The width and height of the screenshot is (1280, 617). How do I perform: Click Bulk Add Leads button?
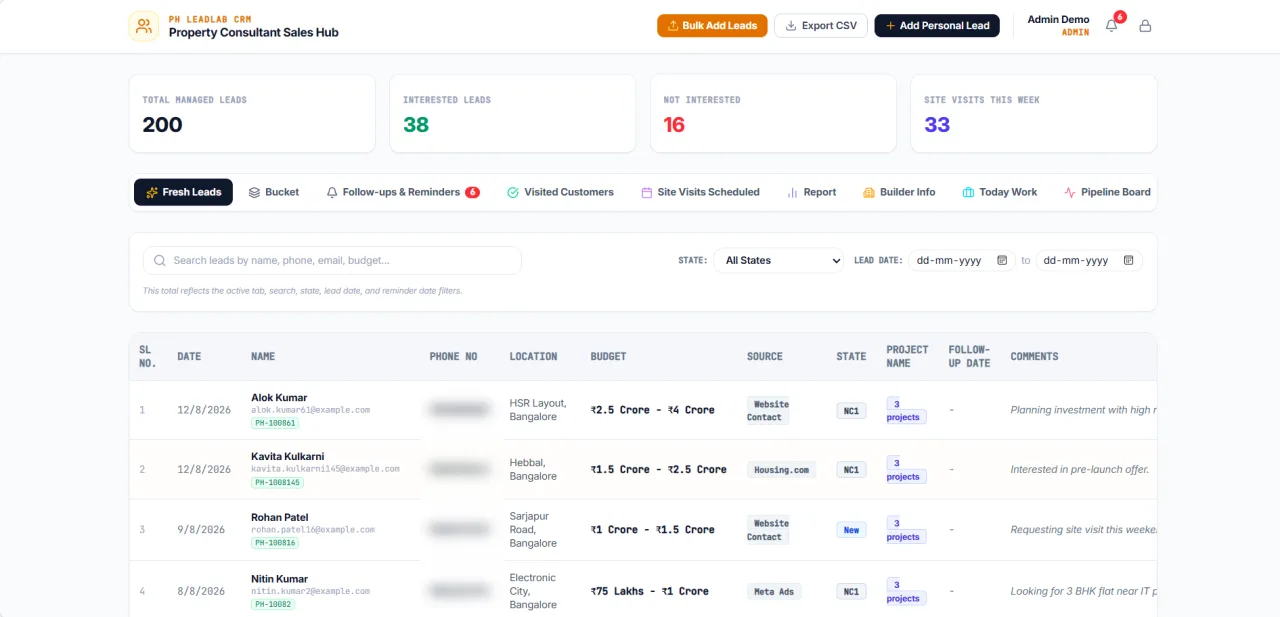(x=712, y=26)
